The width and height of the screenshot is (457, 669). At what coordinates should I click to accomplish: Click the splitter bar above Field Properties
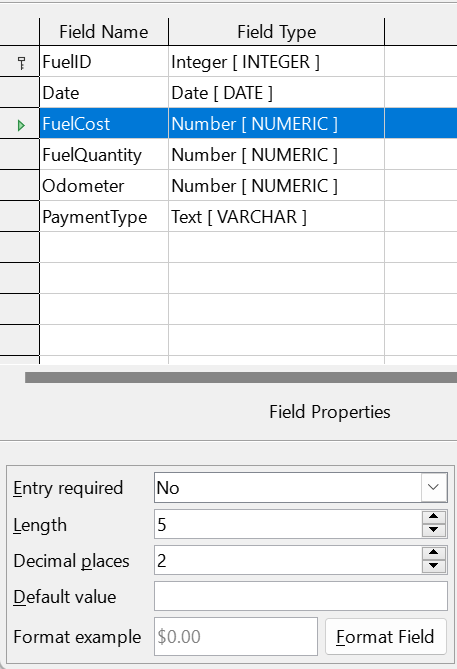[x=241, y=377]
